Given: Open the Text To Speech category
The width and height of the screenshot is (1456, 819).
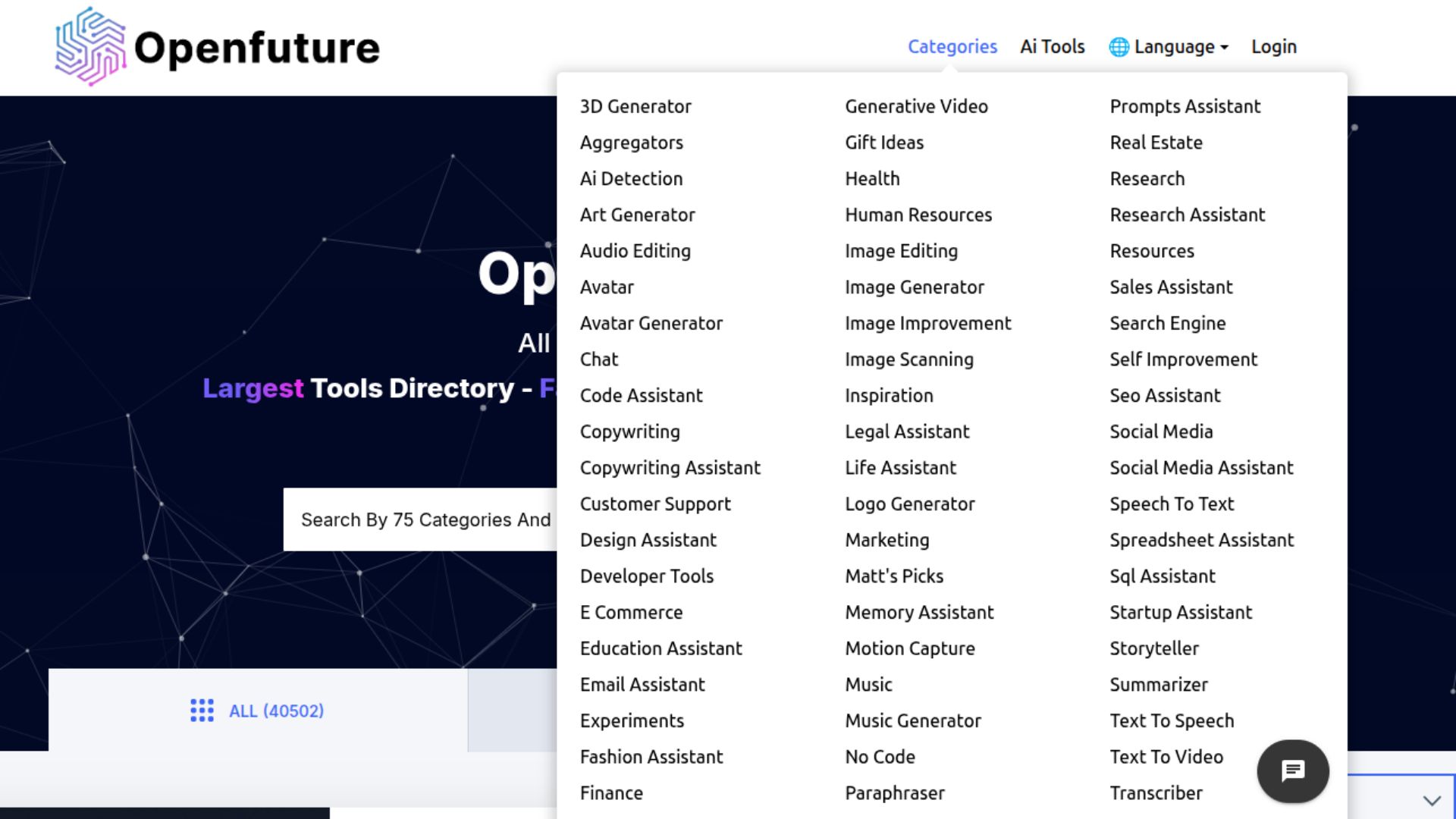Looking at the screenshot, I should click(x=1172, y=720).
